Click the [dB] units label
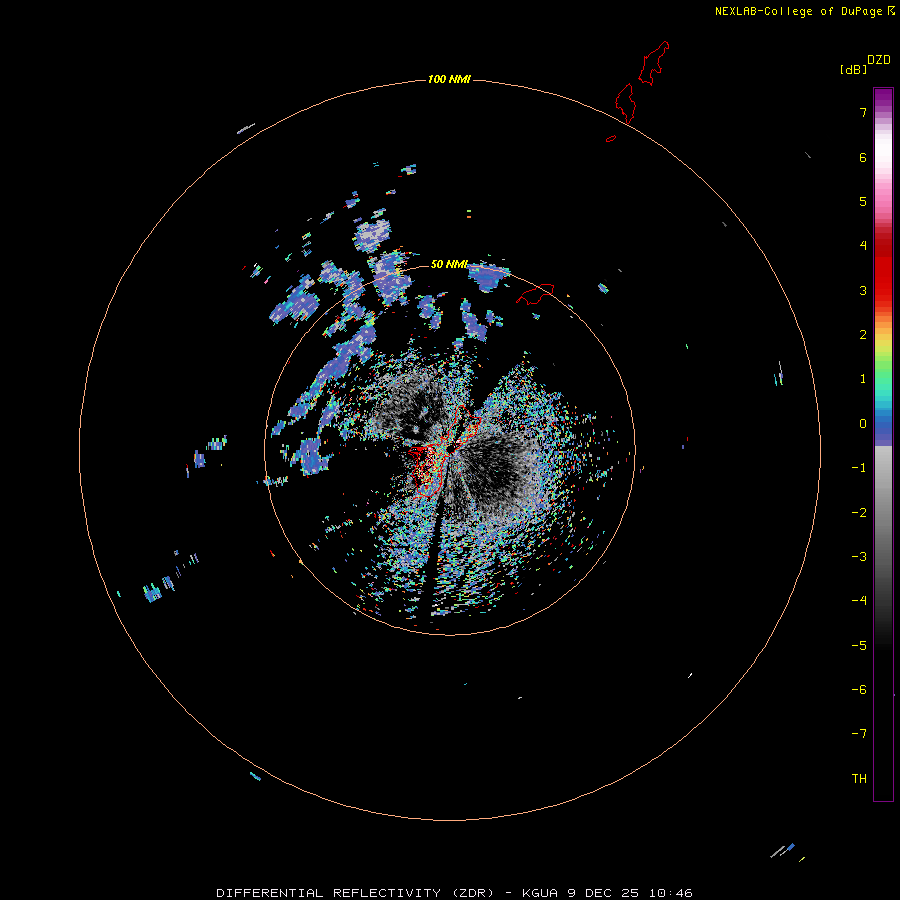900x900 pixels. click(x=854, y=69)
